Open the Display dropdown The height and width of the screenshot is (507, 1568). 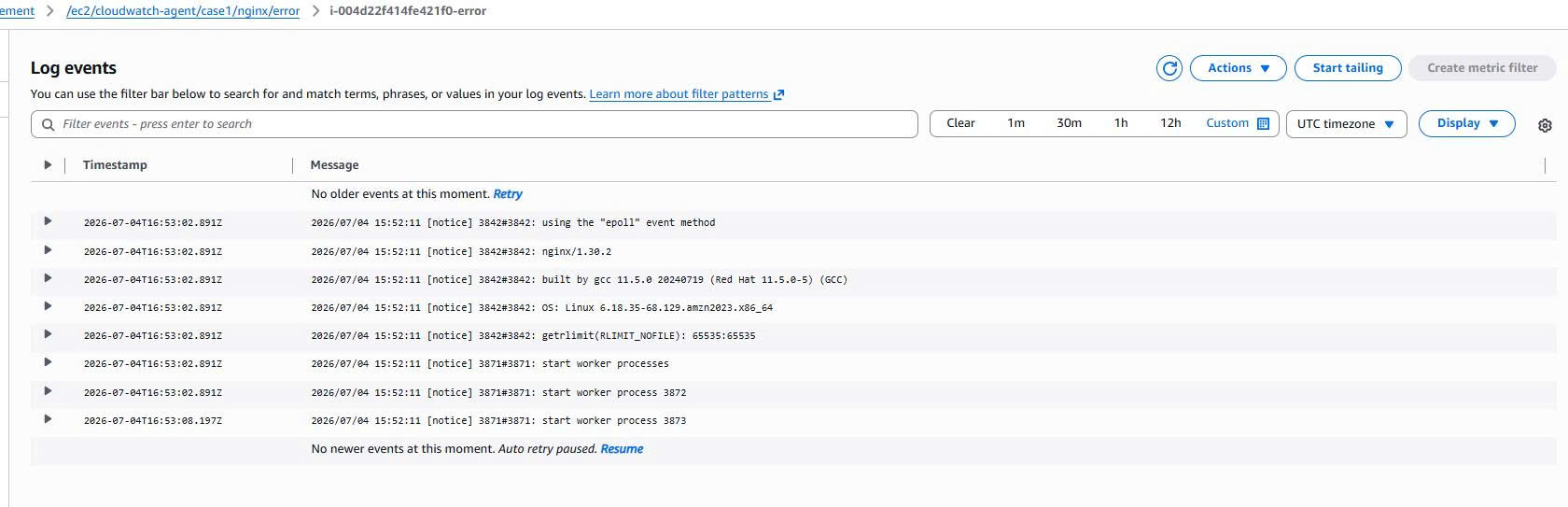(1466, 123)
